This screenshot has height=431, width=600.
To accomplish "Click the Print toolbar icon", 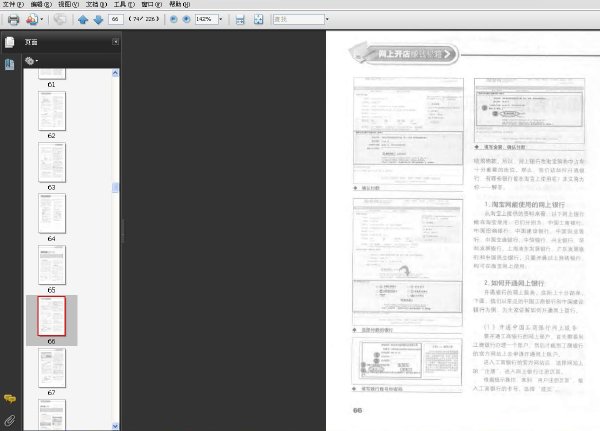I will point(13,19).
